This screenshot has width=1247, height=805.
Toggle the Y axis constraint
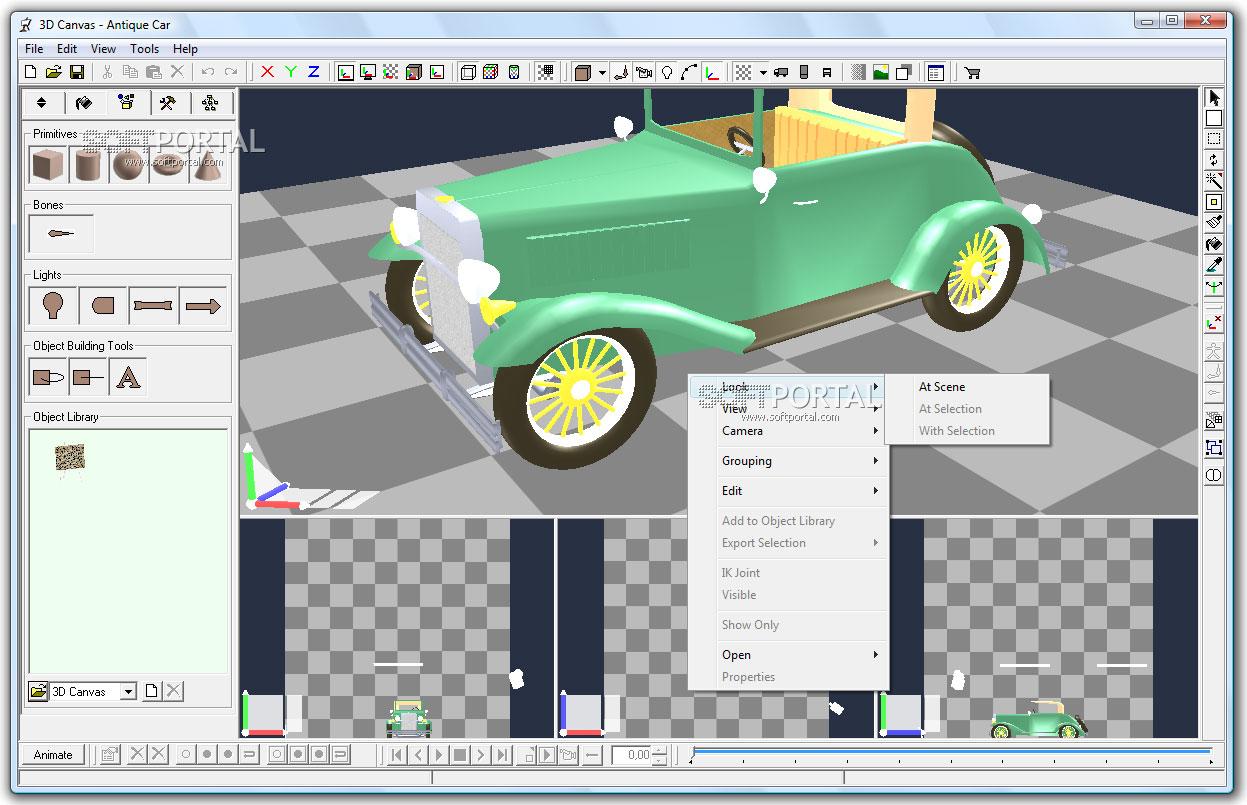[290, 72]
